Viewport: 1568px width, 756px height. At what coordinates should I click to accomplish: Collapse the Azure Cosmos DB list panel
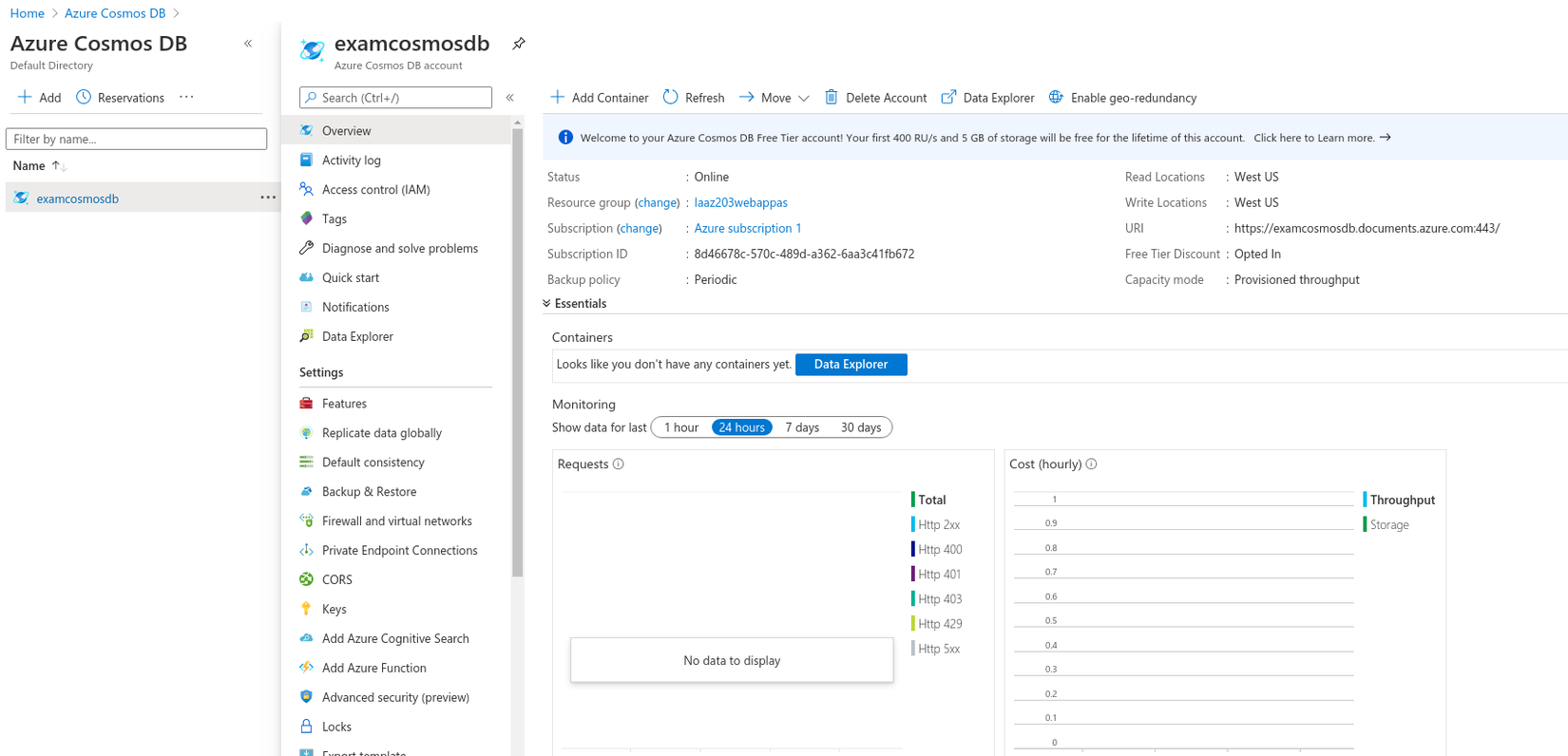click(248, 44)
